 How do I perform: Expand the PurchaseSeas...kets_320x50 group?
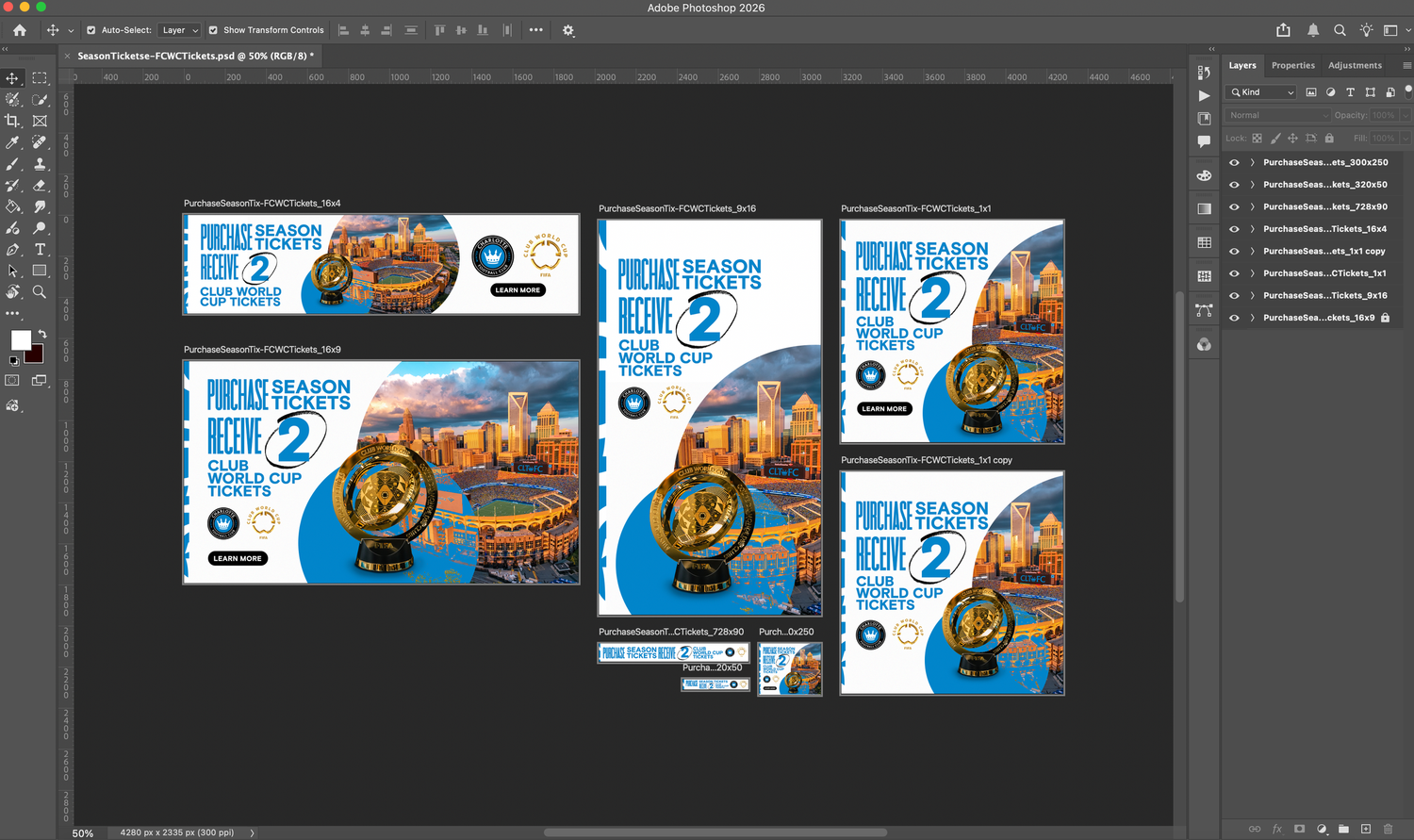point(1252,185)
